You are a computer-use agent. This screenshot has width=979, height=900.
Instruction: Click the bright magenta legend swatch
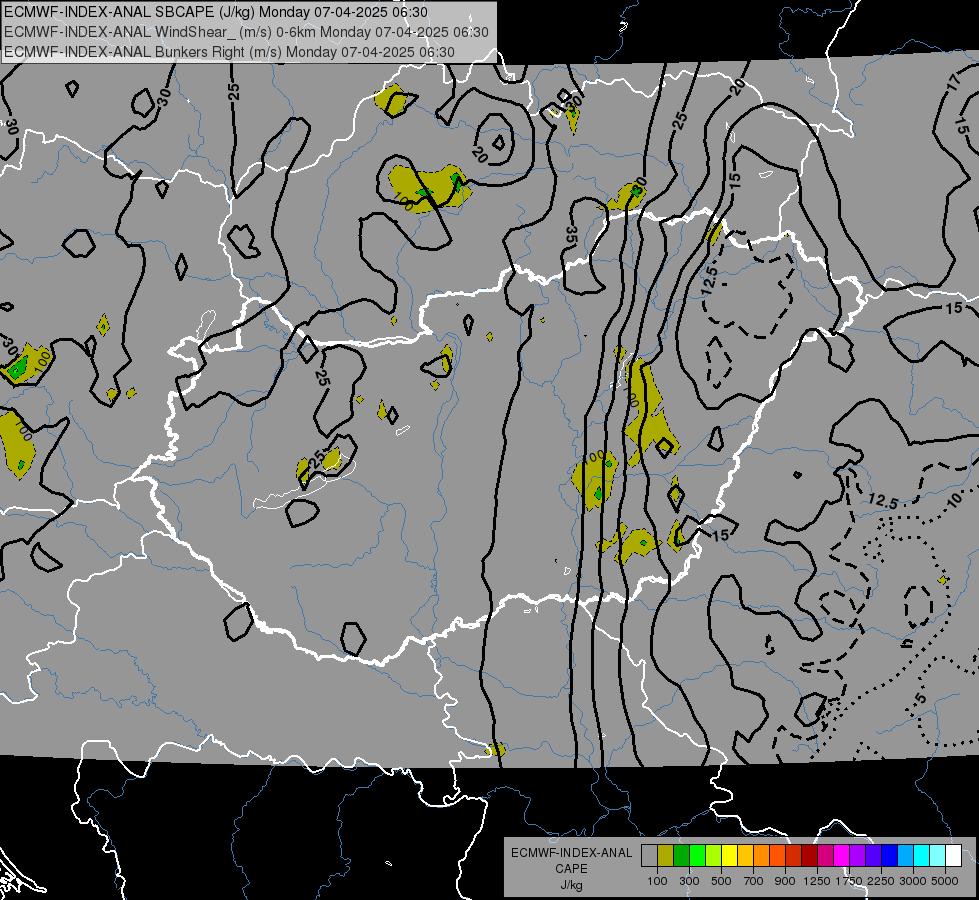842,856
